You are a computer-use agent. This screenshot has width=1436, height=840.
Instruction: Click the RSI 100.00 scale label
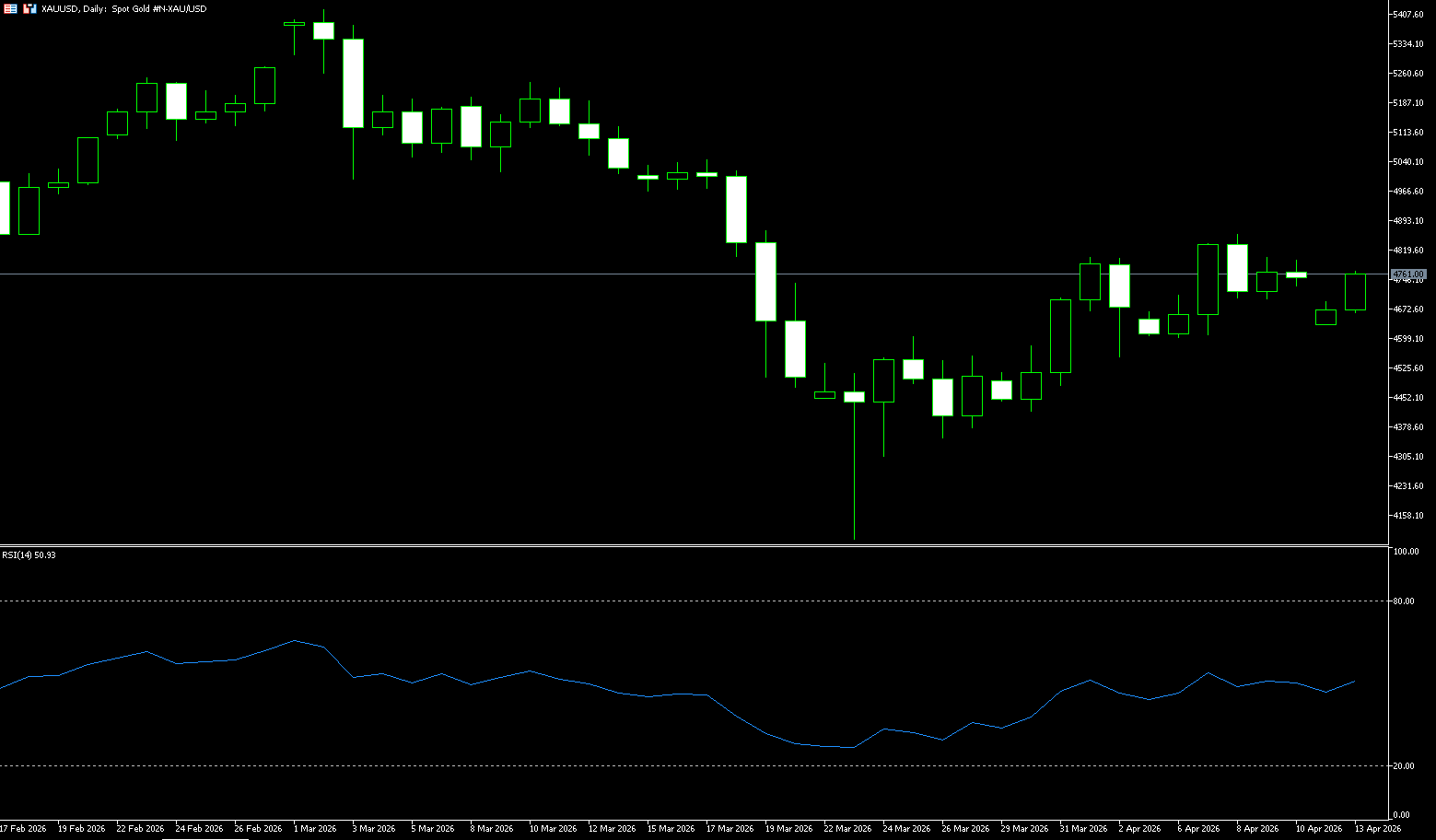click(x=1406, y=552)
